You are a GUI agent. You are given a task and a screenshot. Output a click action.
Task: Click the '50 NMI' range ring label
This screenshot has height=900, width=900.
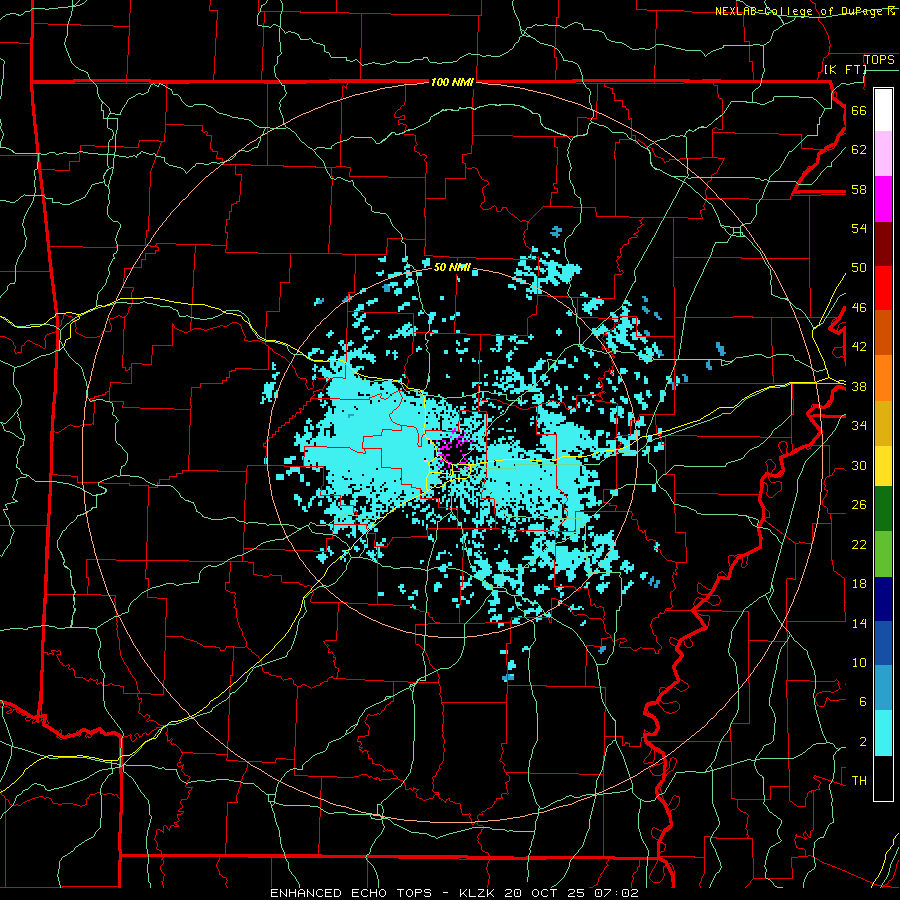(x=452, y=267)
